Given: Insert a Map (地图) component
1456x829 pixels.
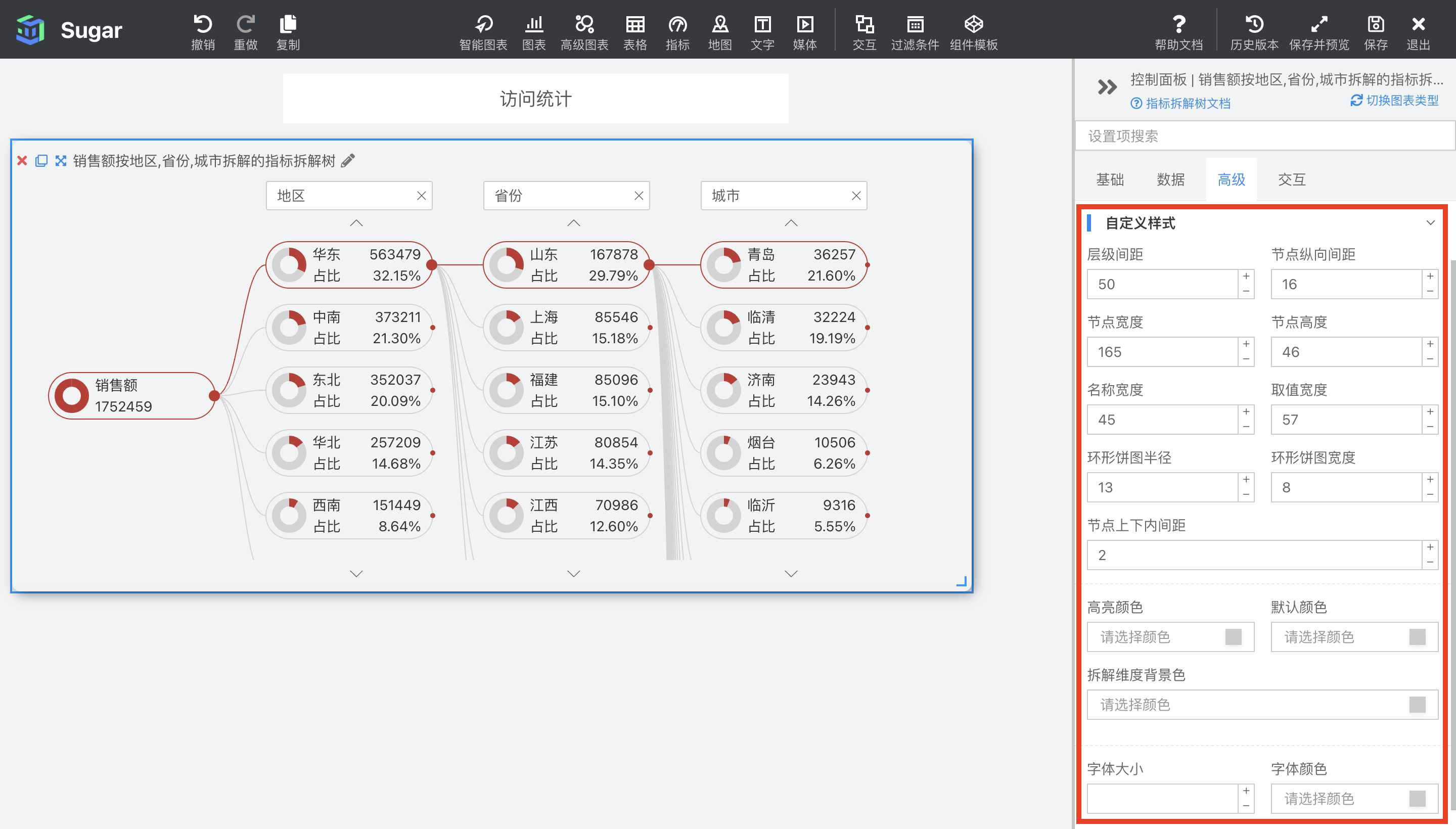Looking at the screenshot, I should coord(720,31).
